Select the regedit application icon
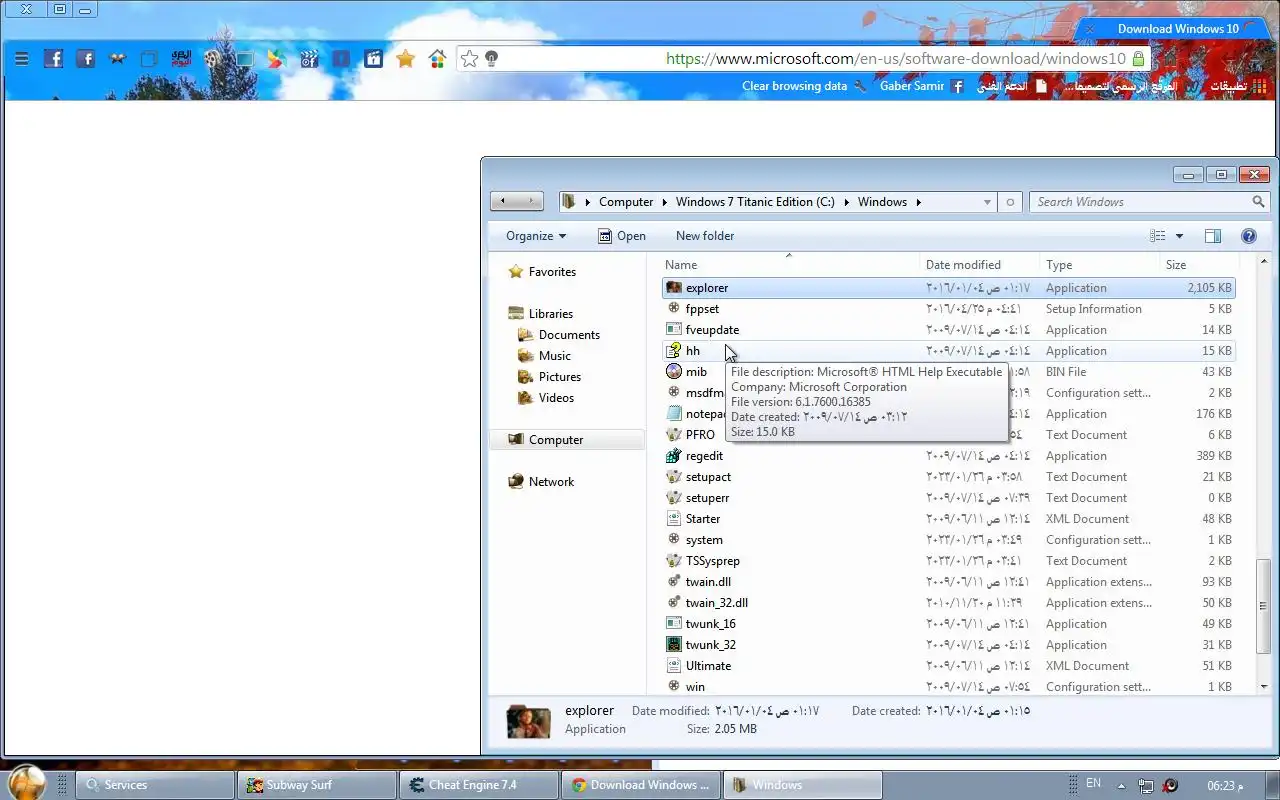 tap(674, 456)
